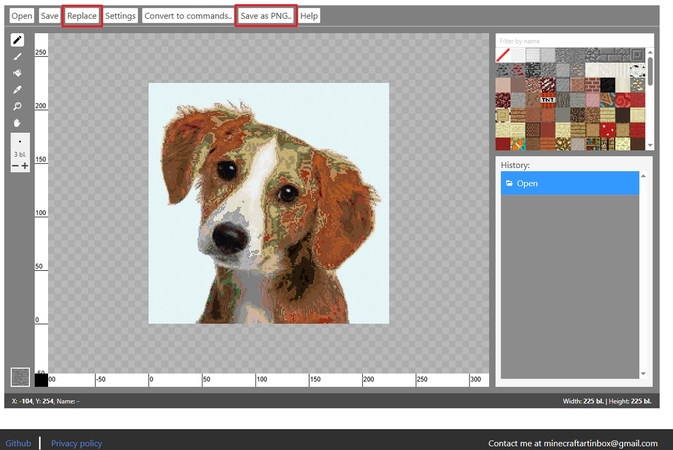Focus the Filter by name field

click(x=574, y=41)
